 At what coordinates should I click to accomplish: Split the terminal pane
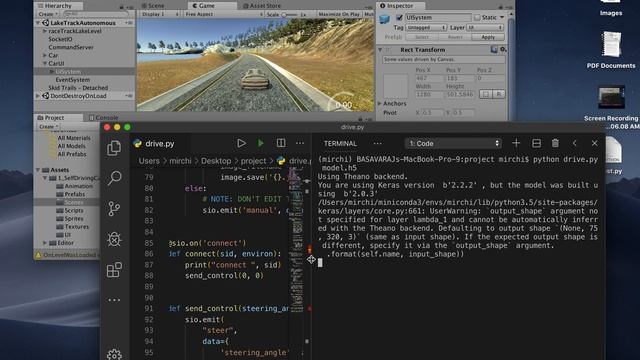pyautogui.click(x=536, y=143)
